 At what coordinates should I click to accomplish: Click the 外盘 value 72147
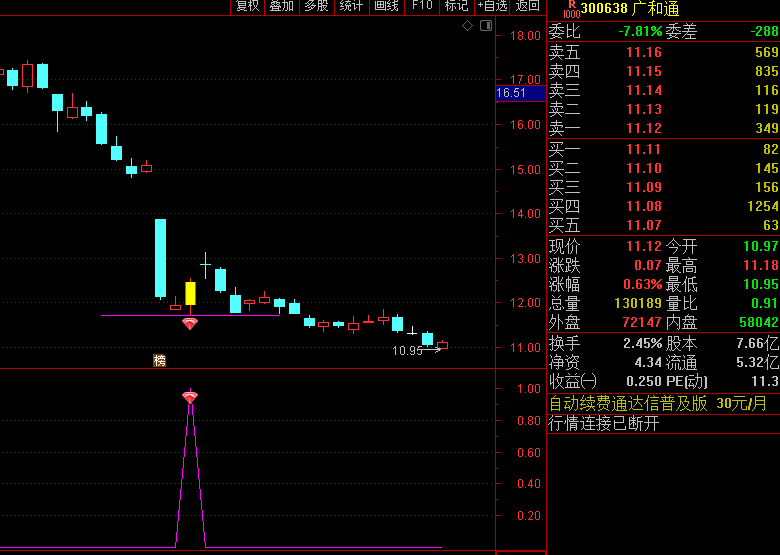[643, 322]
